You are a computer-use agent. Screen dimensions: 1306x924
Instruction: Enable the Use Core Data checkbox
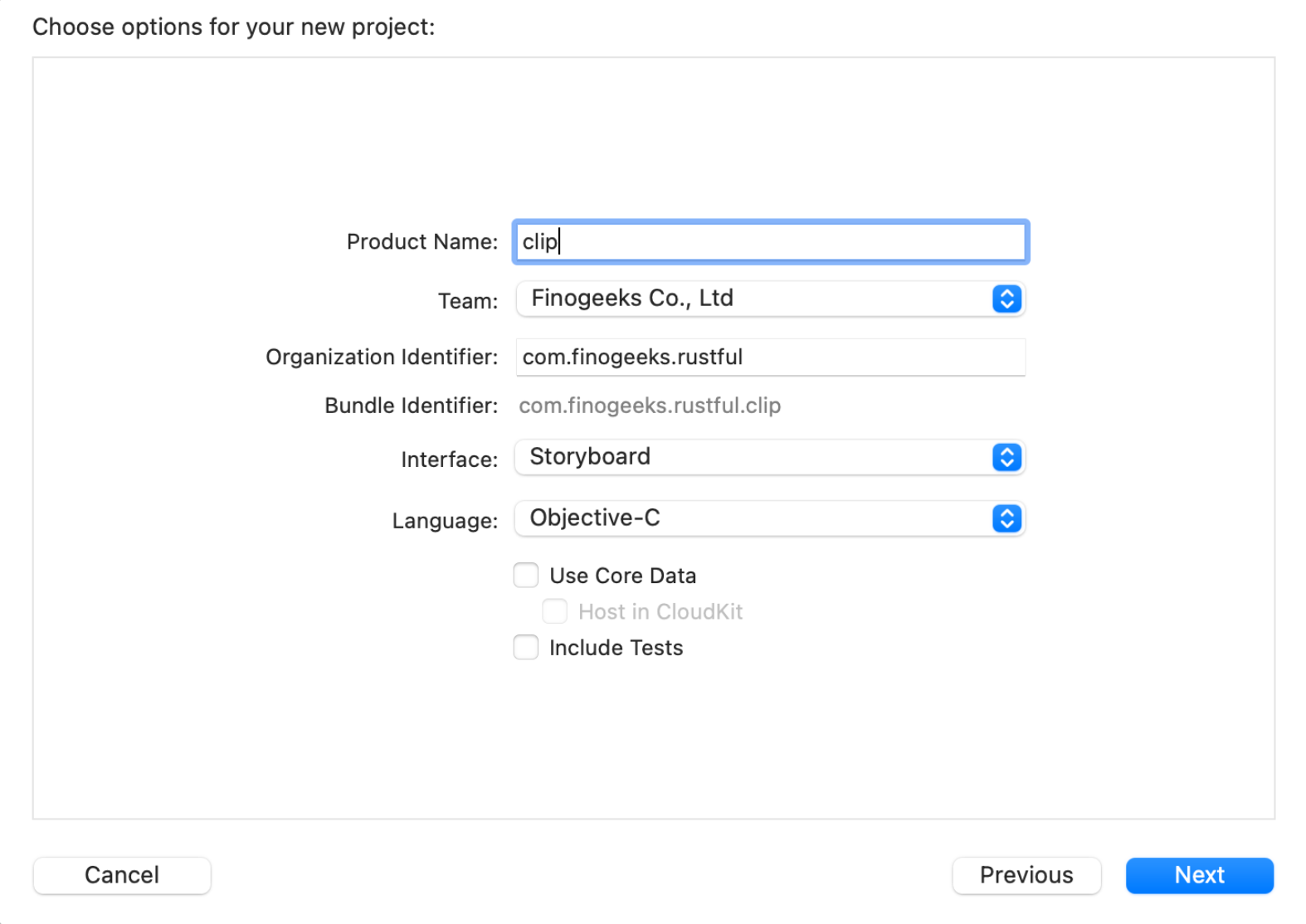coord(526,575)
